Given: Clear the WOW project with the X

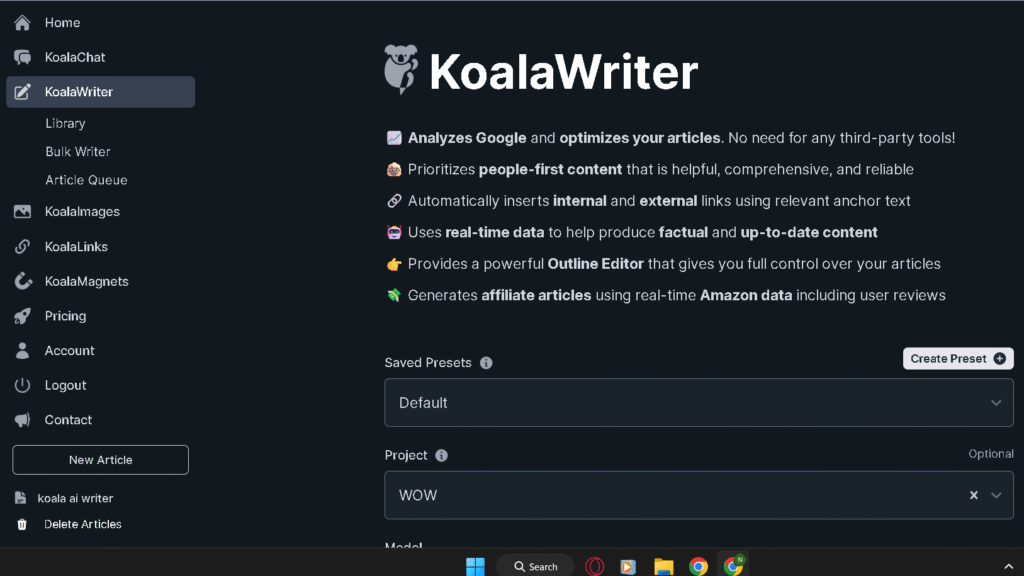Looking at the screenshot, I should (x=973, y=495).
